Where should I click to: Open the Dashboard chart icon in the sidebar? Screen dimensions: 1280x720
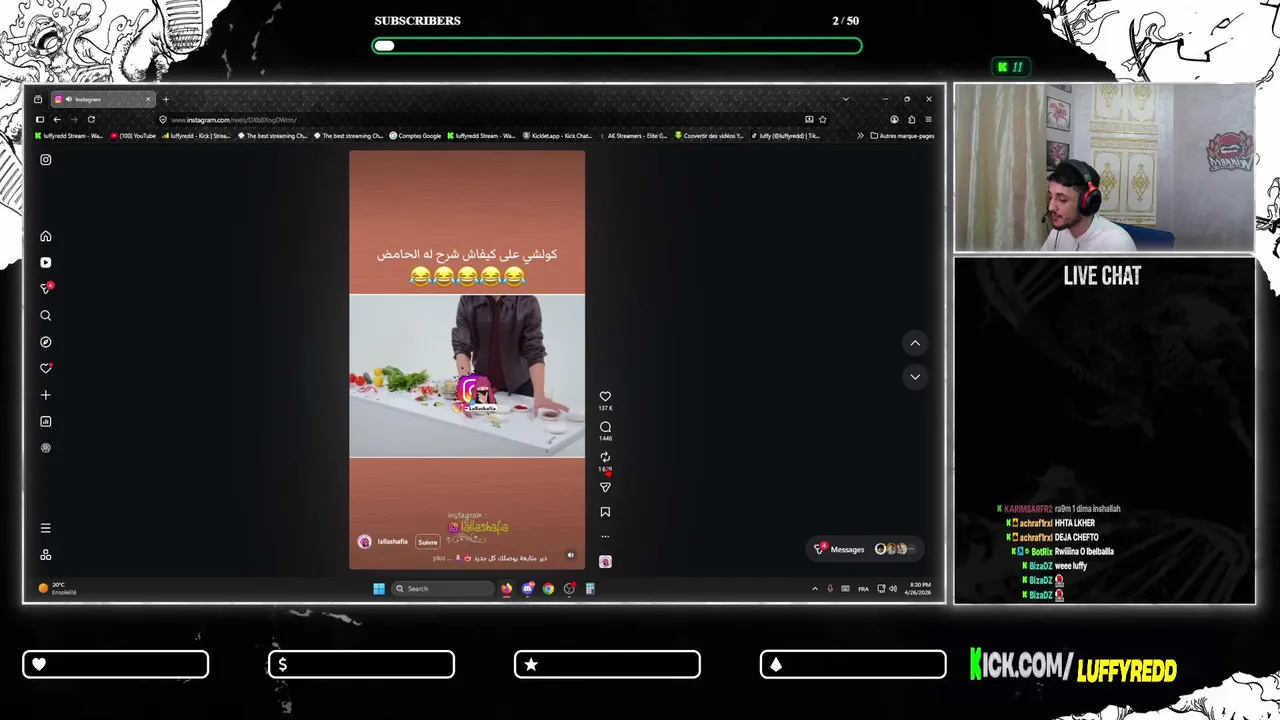click(45, 421)
